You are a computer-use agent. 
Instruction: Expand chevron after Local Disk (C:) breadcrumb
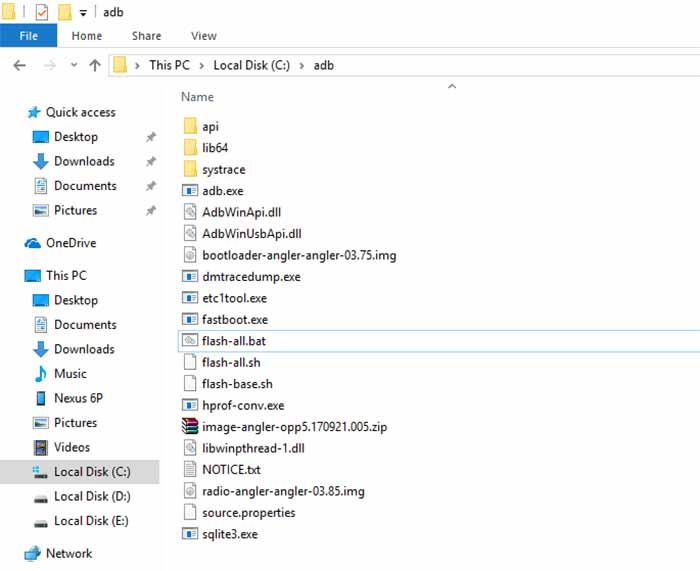tap(302, 66)
